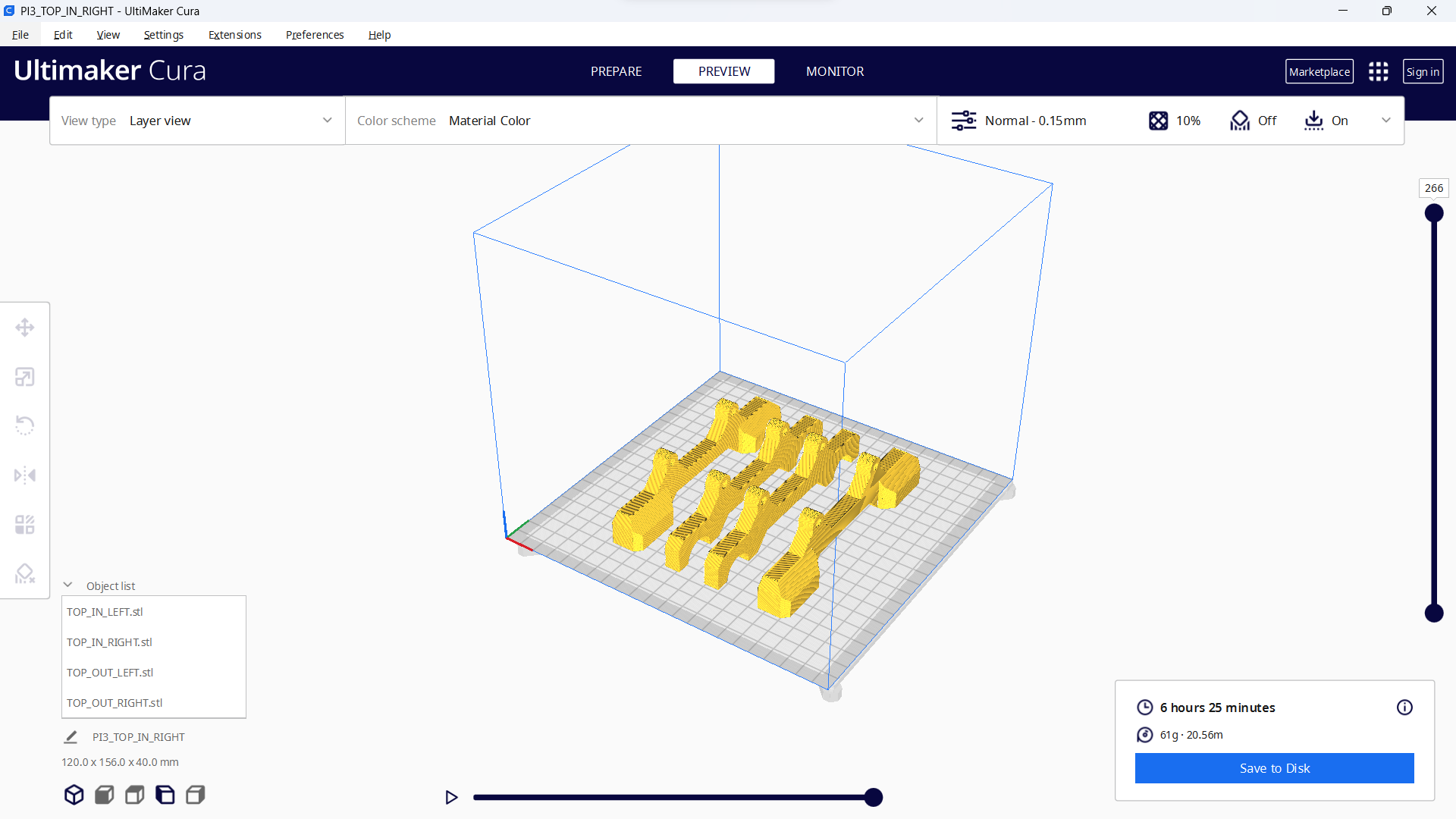This screenshot has height=819, width=1456.
Task: Switch to the PREPARE tab
Action: (x=616, y=71)
